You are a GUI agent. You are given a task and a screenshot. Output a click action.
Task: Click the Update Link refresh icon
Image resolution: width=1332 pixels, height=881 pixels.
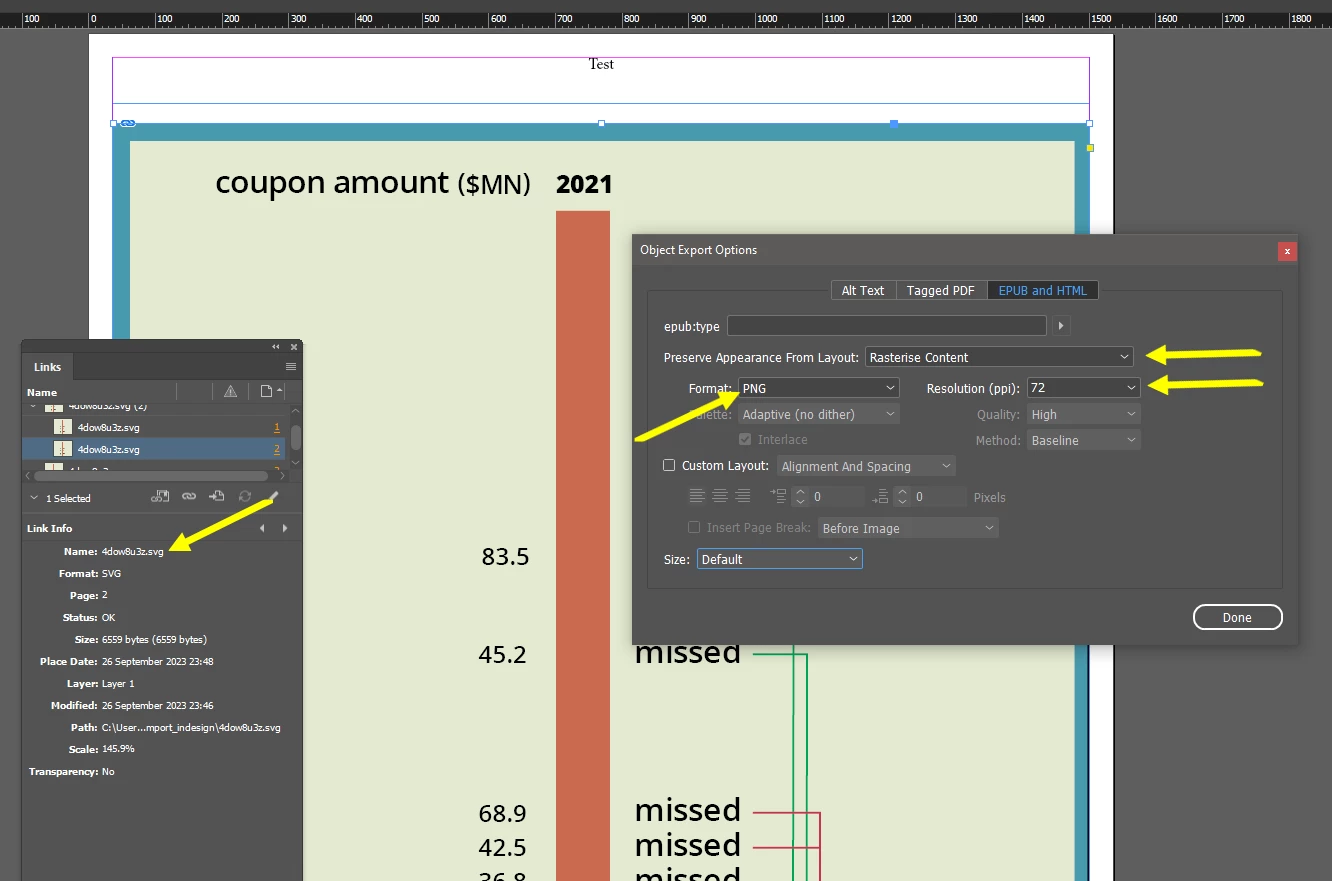click(x=245, y=496)
